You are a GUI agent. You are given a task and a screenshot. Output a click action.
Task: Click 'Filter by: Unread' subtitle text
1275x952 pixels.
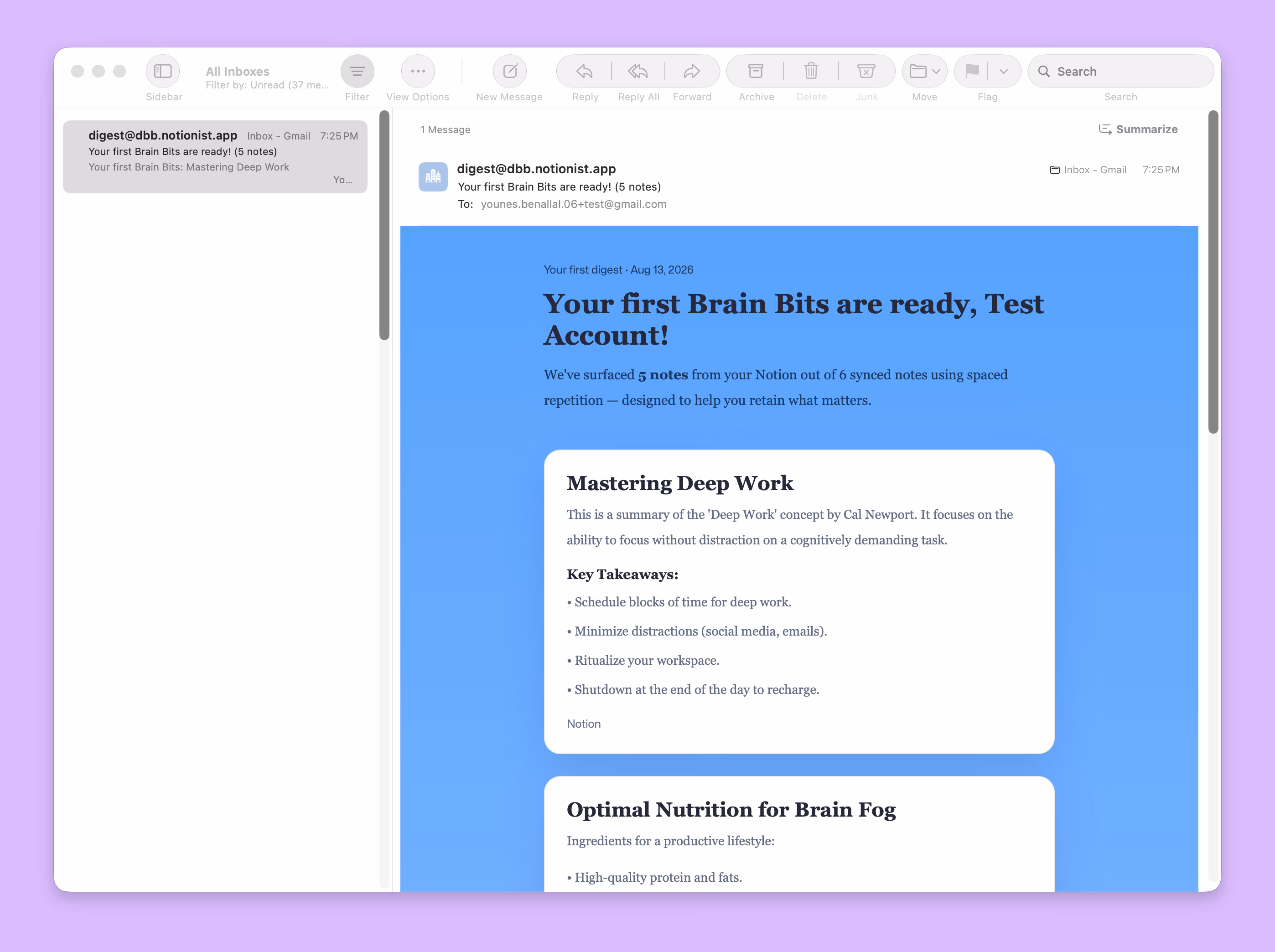click(268, 85)
